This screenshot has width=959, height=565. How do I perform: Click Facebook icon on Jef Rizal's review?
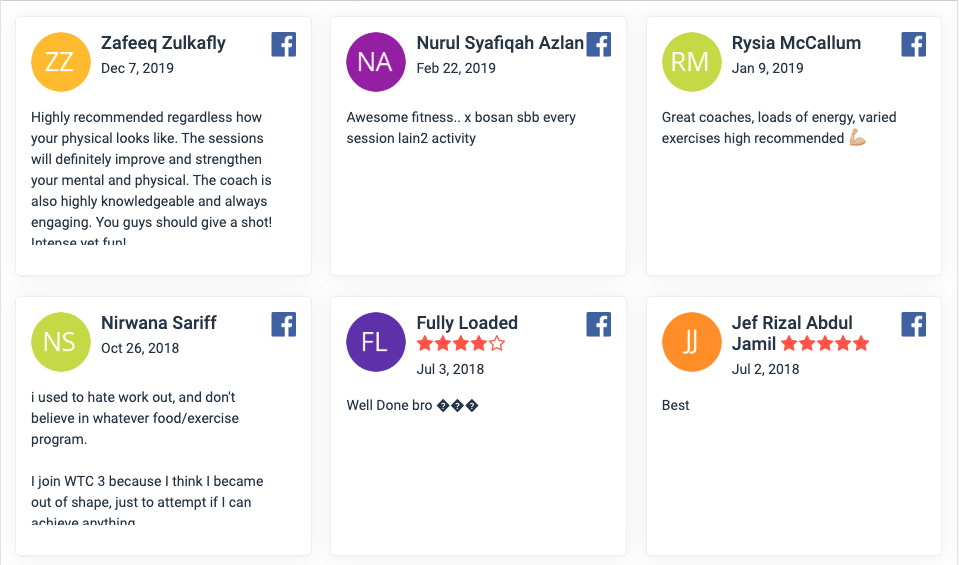point(913,324)
